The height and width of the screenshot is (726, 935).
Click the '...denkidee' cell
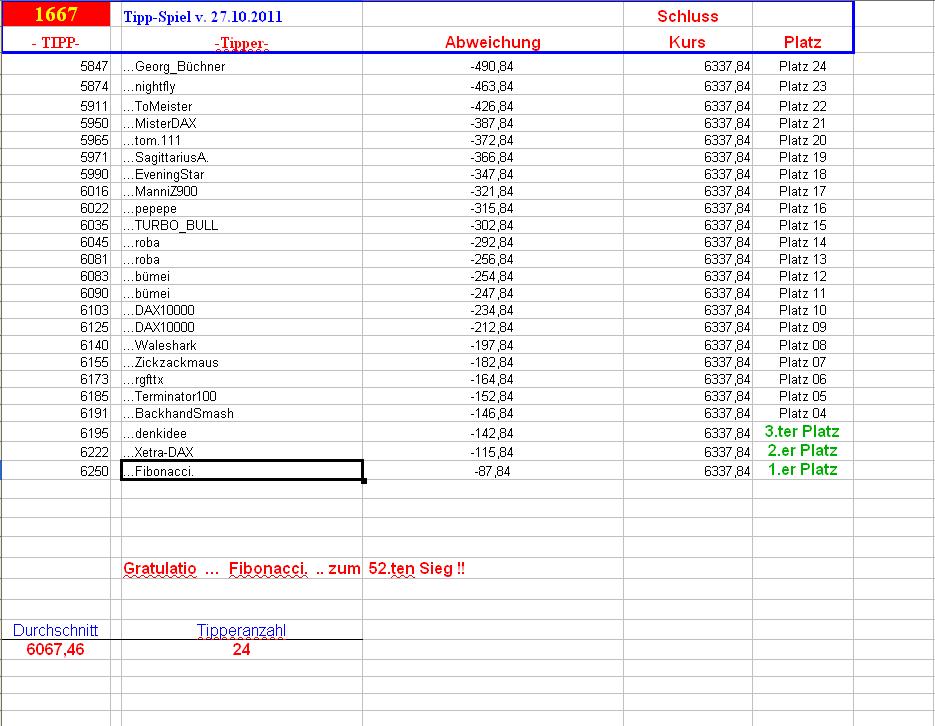(242, 433)
